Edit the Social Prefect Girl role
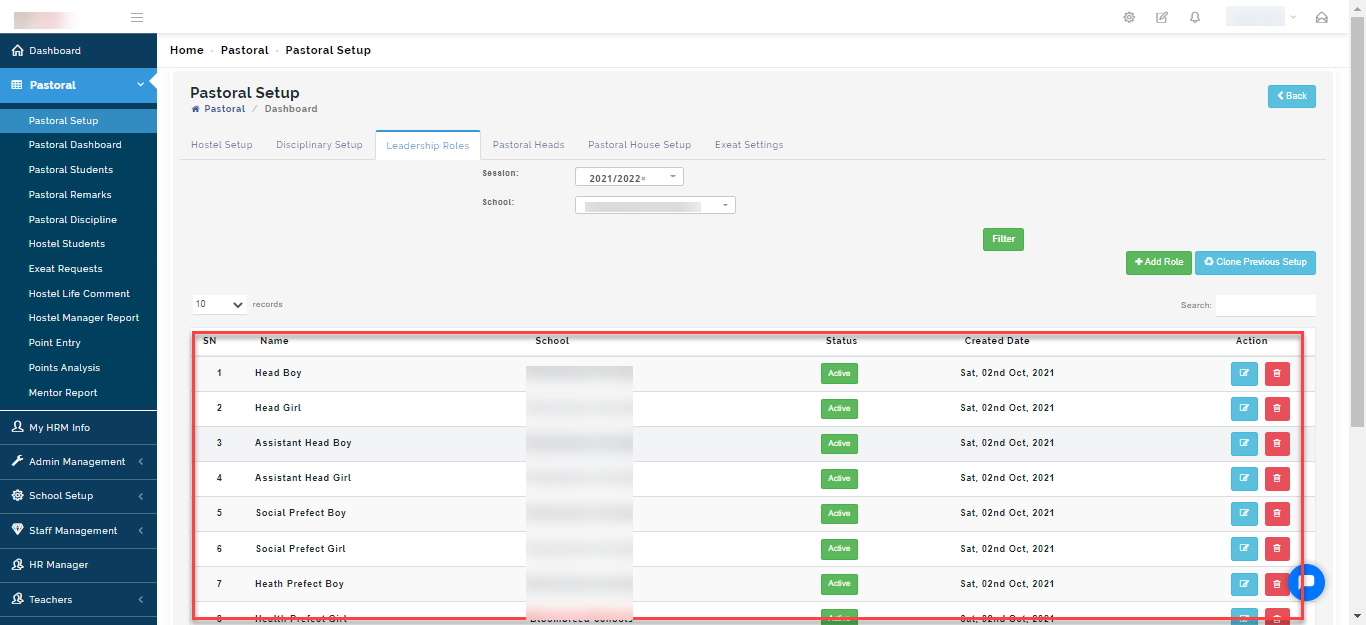1366x625 pixels. (x=1244, y=549)
